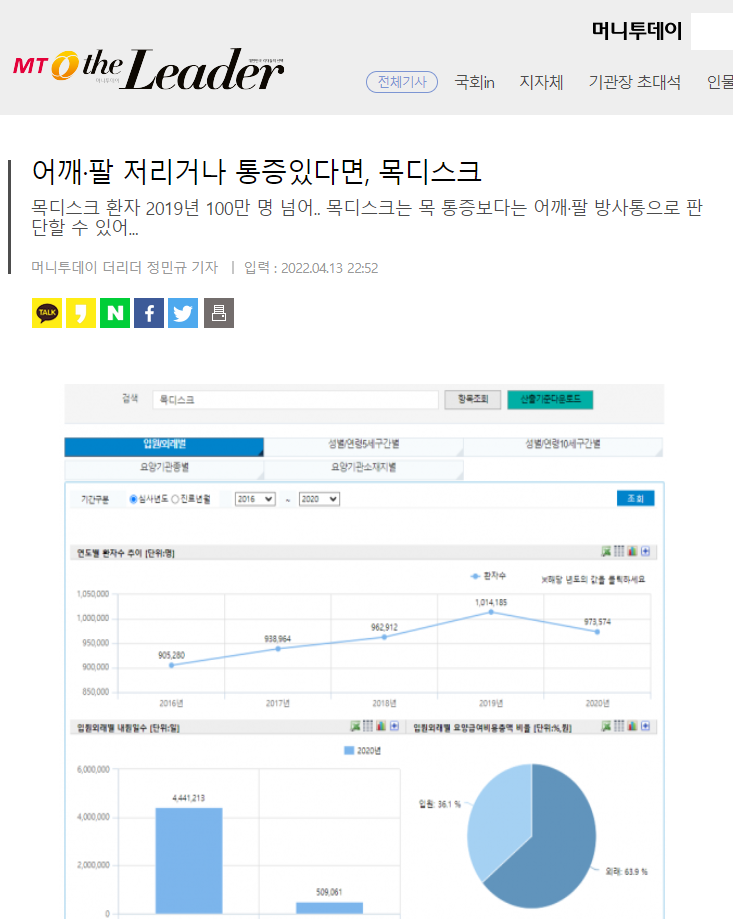Click the date text 입력 : 2022.04.13 22:52
Viewport: 738px width, 924px height.
coord(311,268)
